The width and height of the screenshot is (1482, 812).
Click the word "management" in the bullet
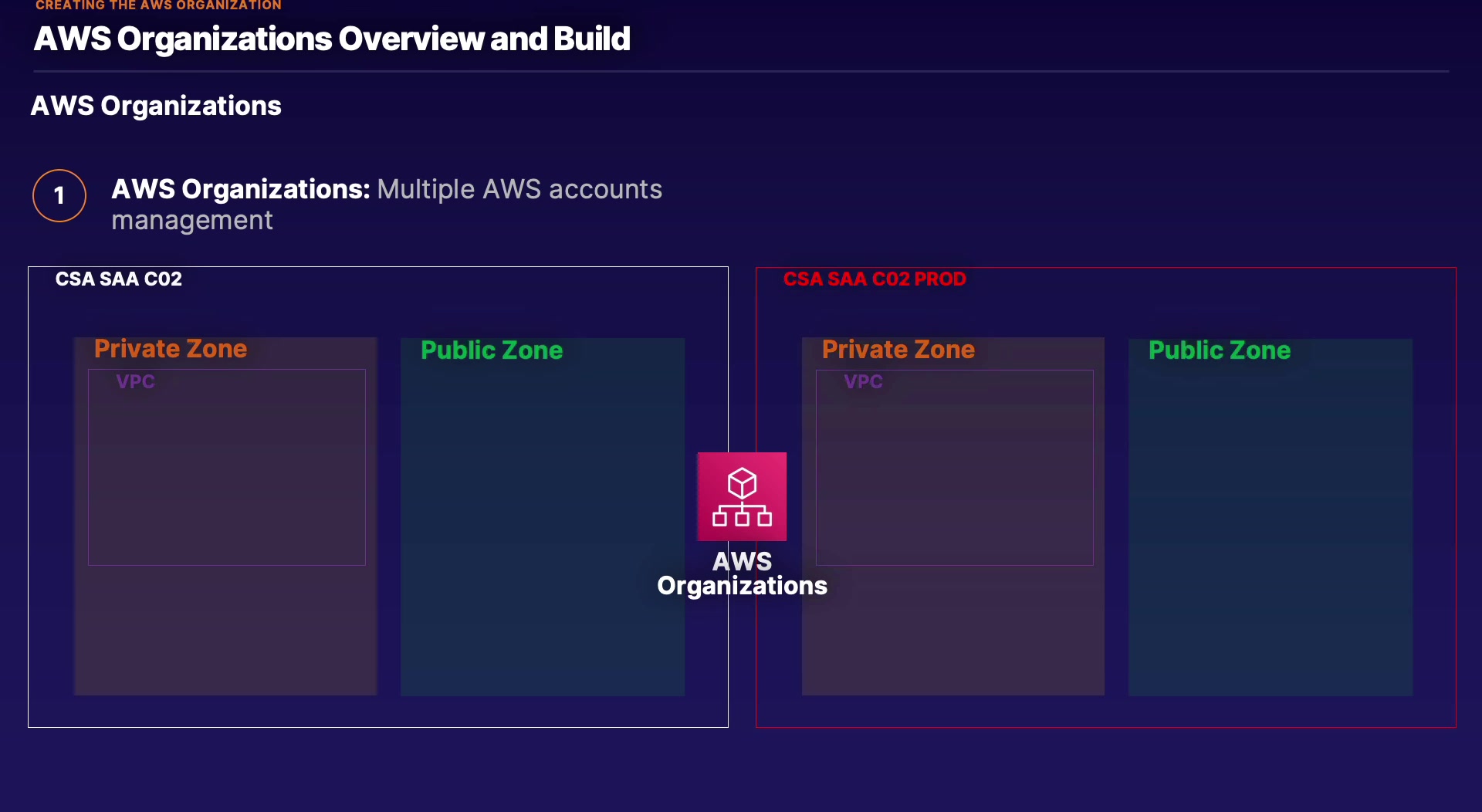[x=192, y=221]
